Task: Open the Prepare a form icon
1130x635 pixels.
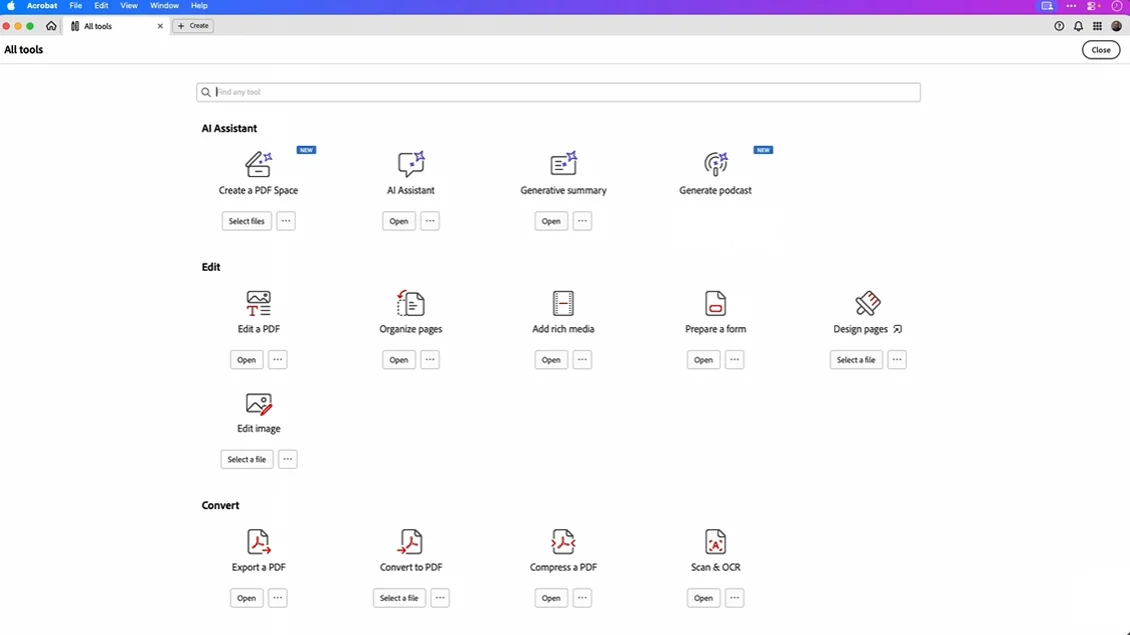Action: (x=716, y=303)
